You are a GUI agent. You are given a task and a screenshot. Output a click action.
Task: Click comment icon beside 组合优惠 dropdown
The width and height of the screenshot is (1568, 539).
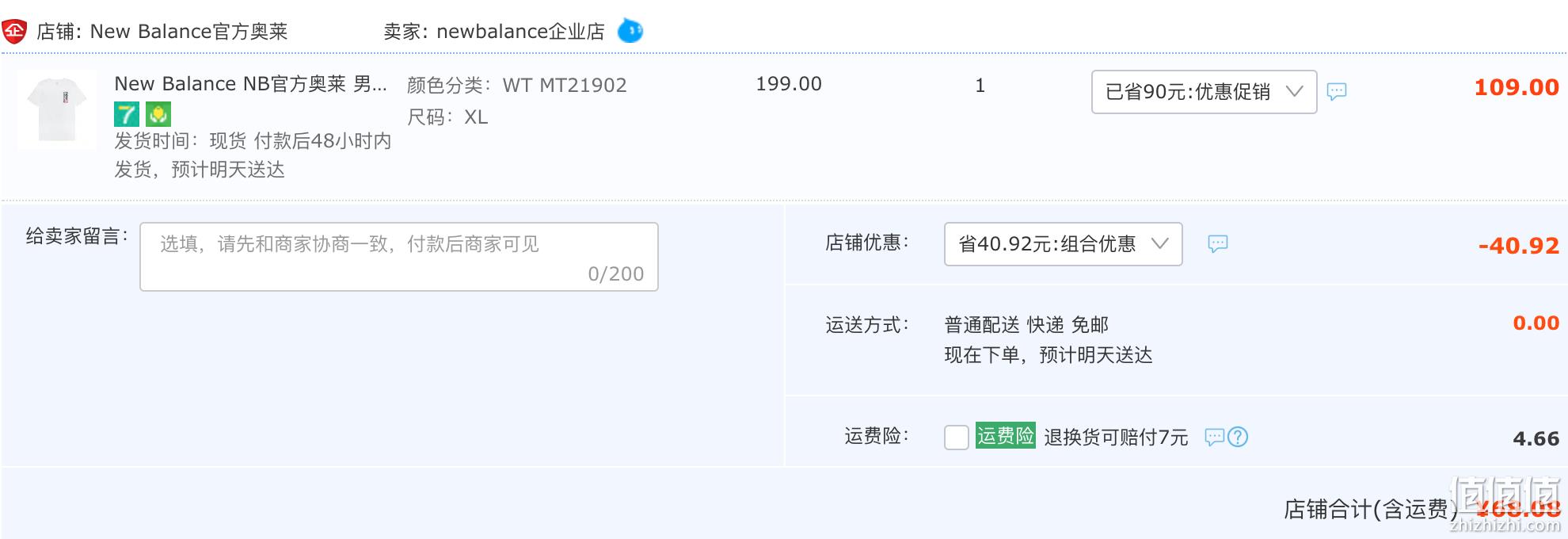coord(1218,244)
